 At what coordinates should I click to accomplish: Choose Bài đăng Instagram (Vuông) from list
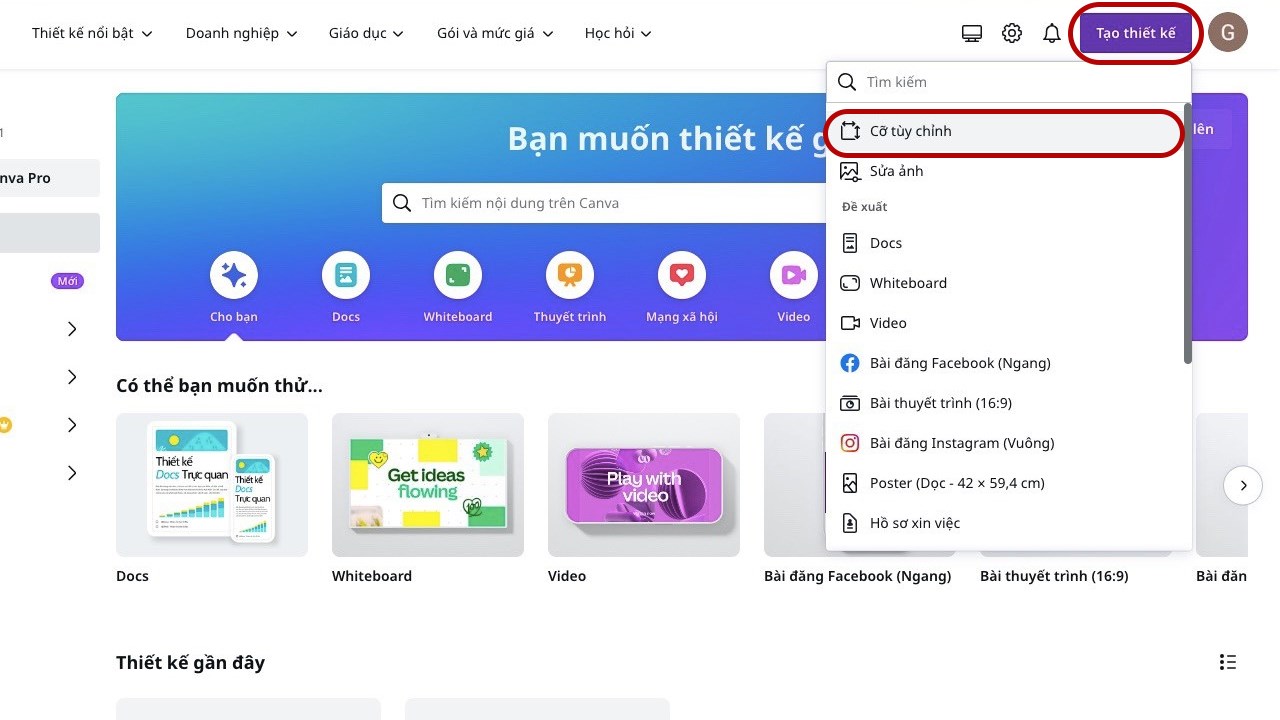coord(1005,443)
